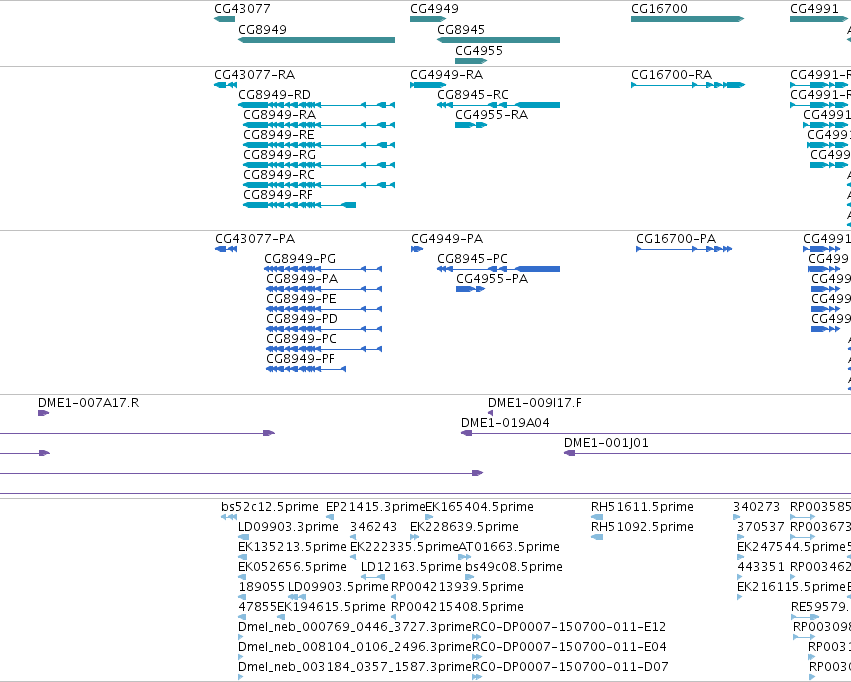Open the CG8945-PC CDS label
The width and height of the screenshot is (851, 682).
[472, 259]
